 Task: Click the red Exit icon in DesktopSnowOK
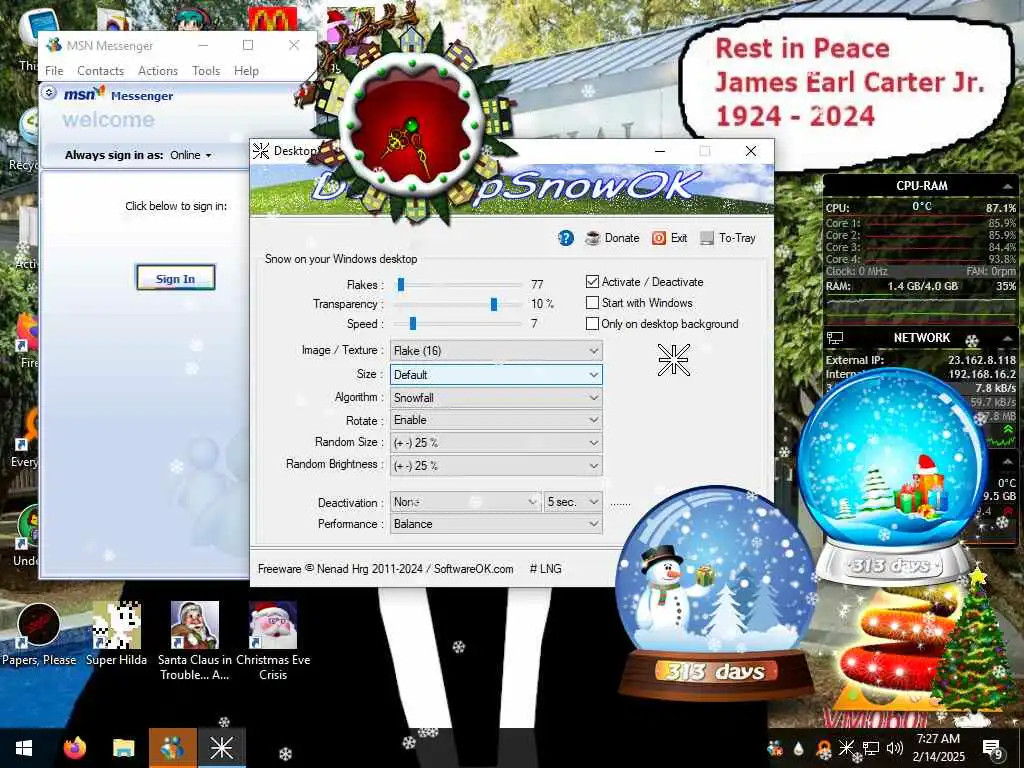[x=658, y=238]
